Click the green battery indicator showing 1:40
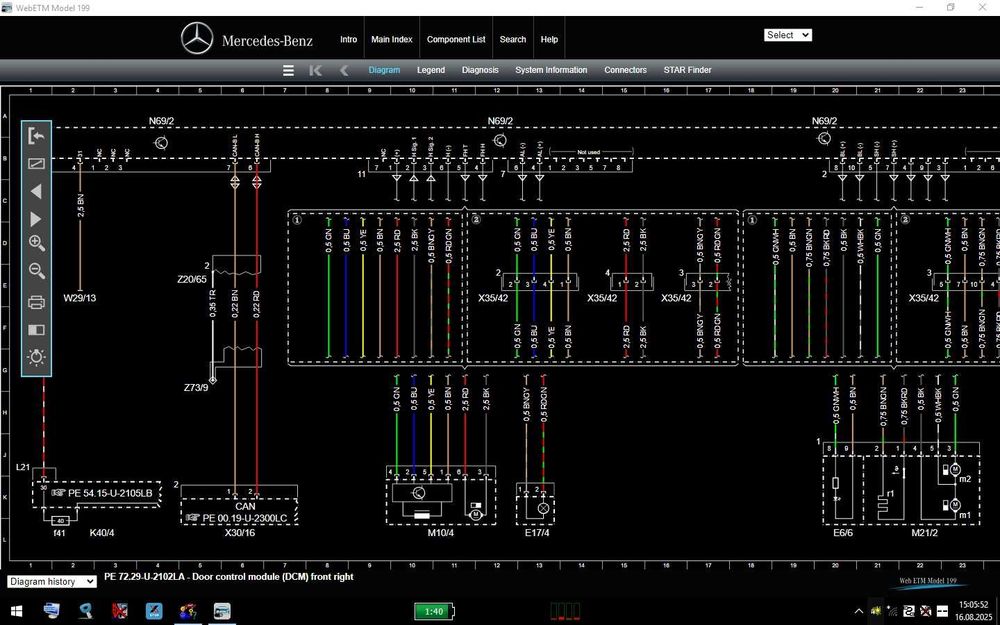1000x625 pixels. [x=434, y=611]
